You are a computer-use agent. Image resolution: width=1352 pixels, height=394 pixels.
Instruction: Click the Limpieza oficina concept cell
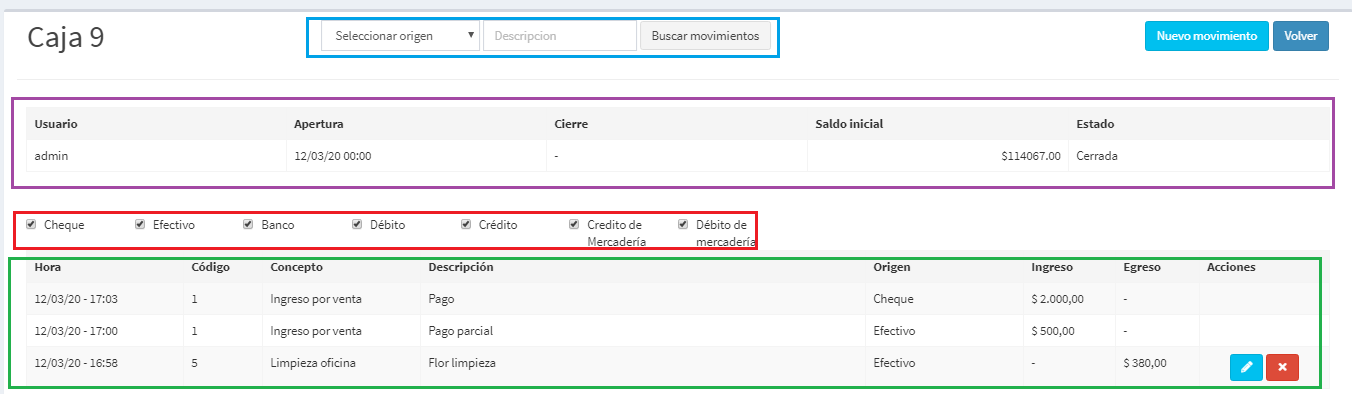tap(313, 363)
